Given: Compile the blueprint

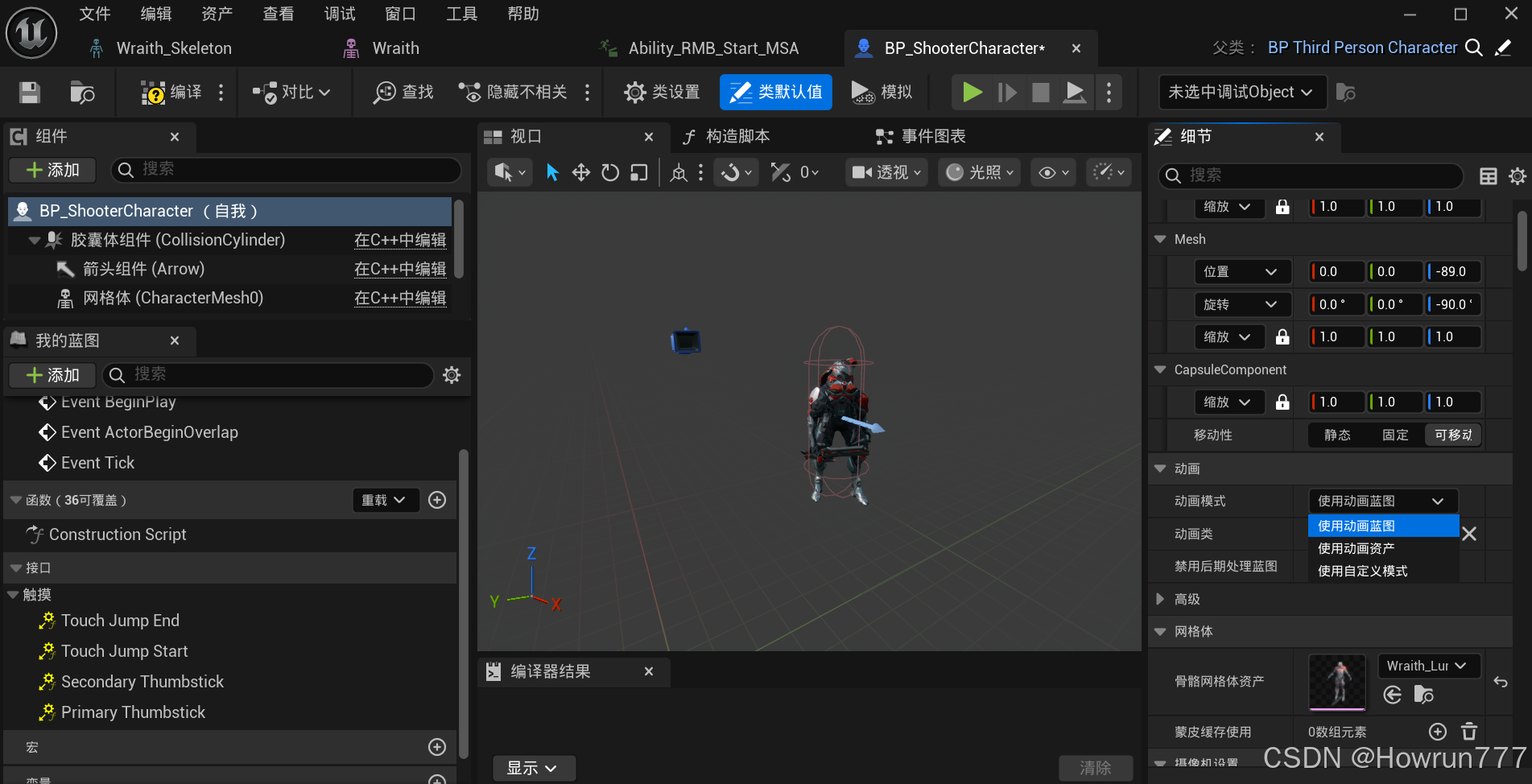Looking at the screenshot, I should pos(171,93).
